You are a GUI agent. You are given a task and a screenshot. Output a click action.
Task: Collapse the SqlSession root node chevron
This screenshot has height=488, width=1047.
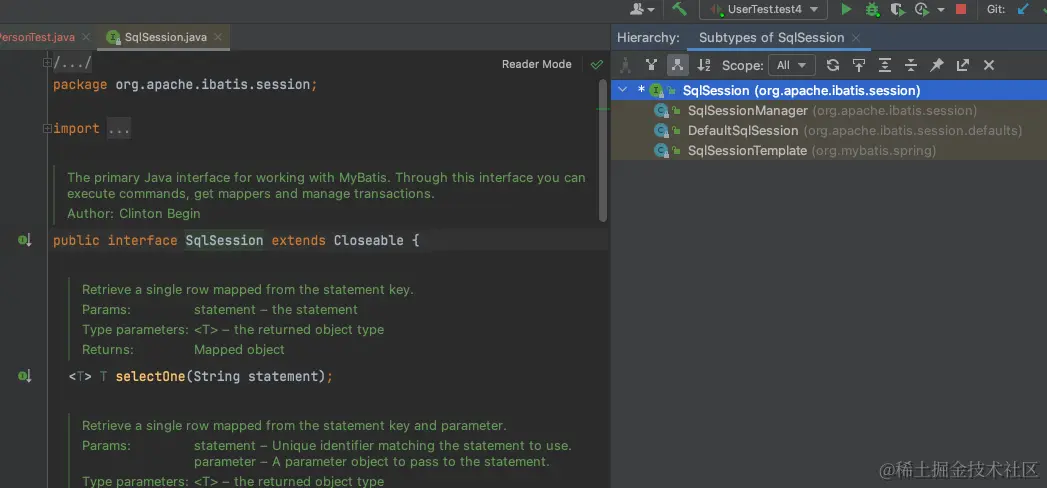pos(623,90)
